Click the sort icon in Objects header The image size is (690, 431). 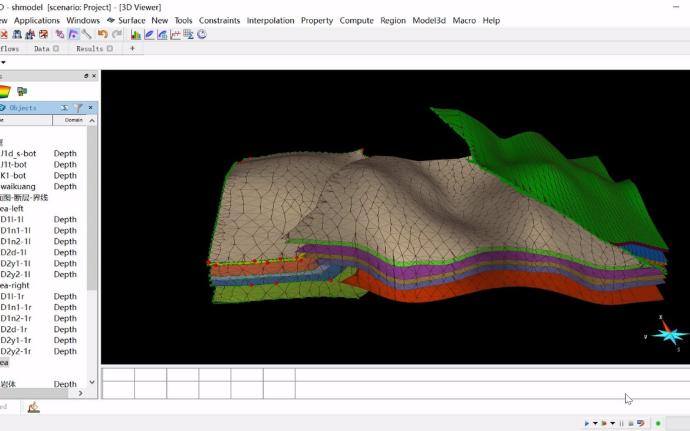[x=65, y=108]
